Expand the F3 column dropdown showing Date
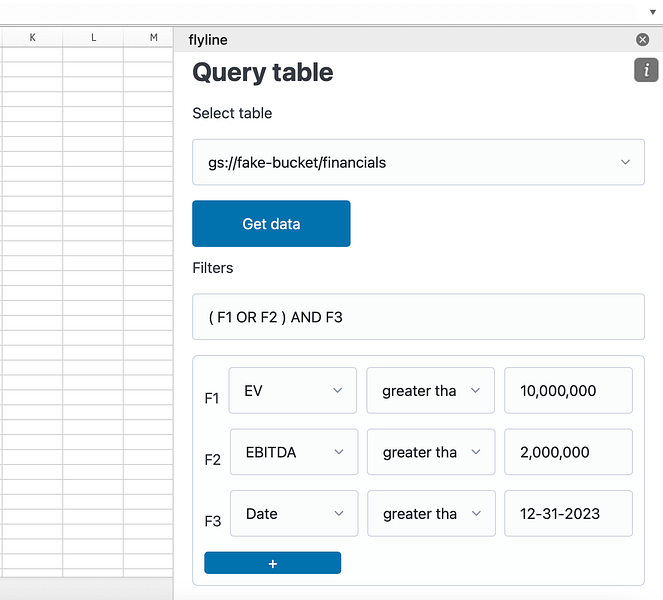Screen dimensions: 663x600 293,514
